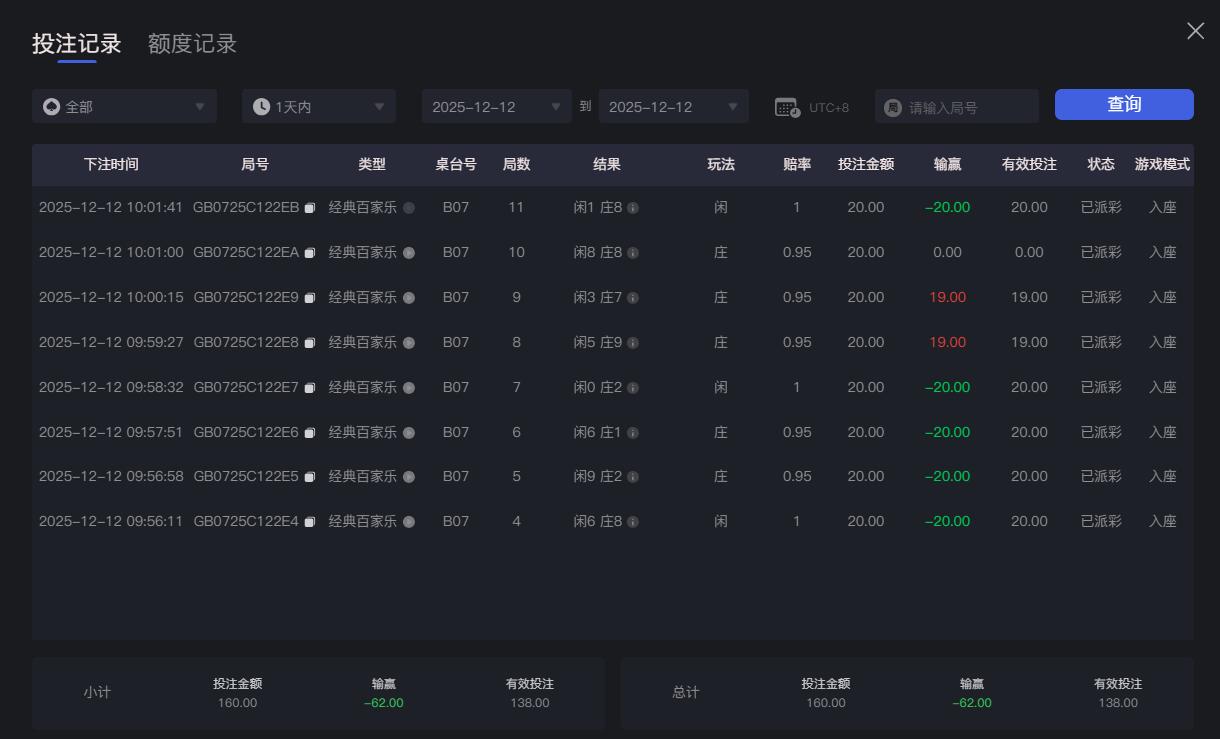The image size is (1220, 739).
Task: Open the 全部 game type dropdown
Action: tap(124, 105)
